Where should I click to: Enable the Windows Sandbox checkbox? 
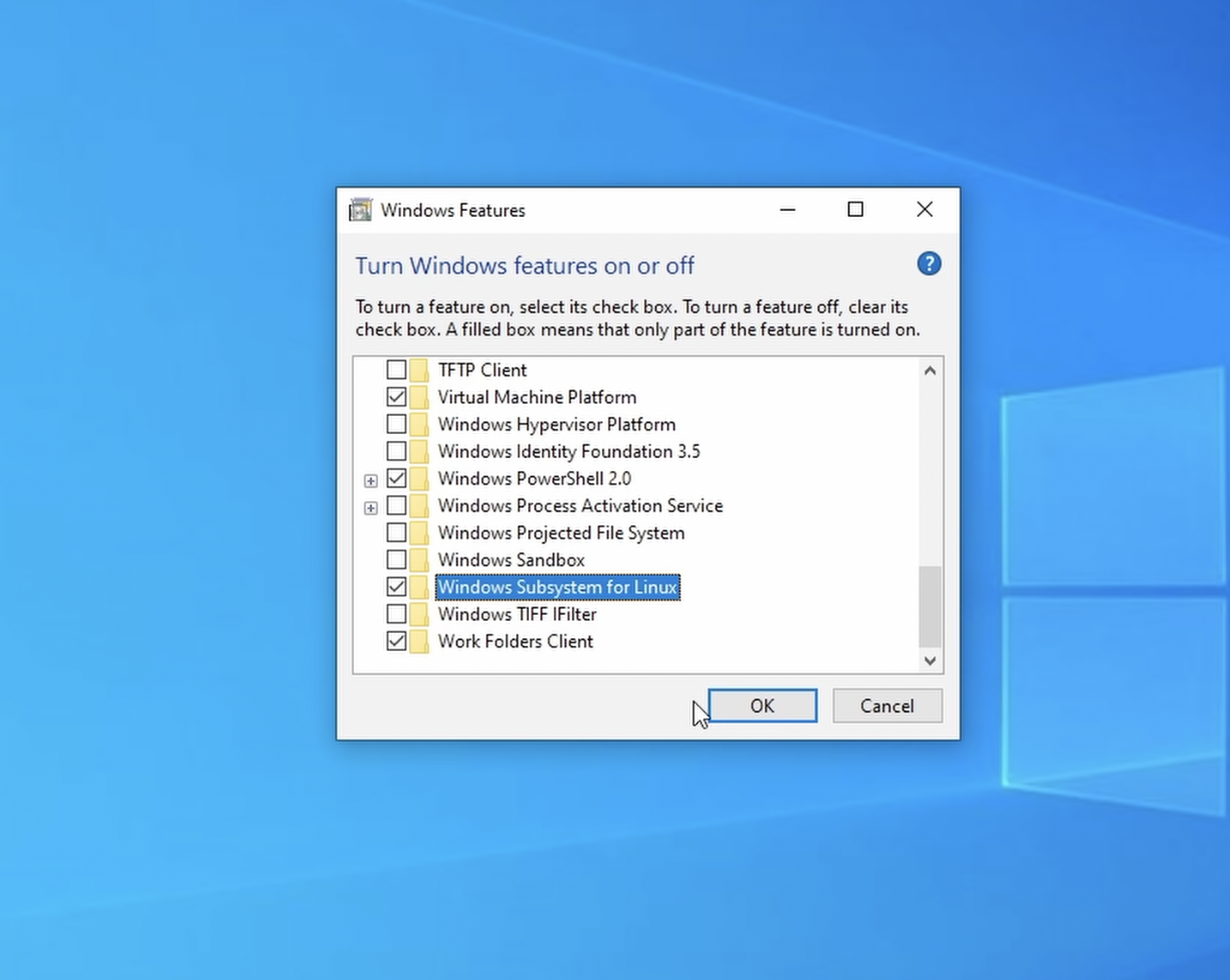(x=396, y=561)
